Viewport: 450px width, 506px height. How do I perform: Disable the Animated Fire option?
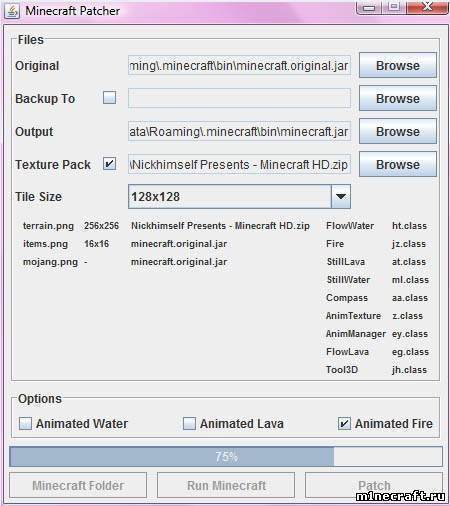(344, 423)
